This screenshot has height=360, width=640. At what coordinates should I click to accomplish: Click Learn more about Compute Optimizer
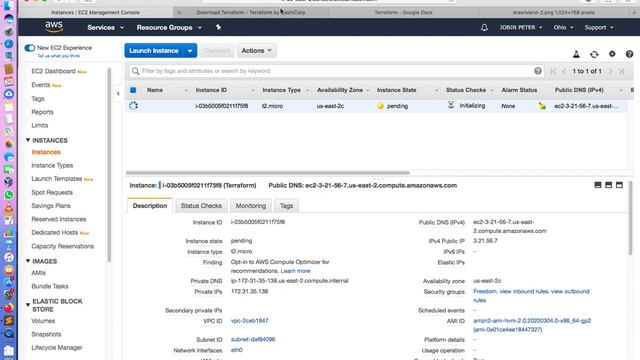pyautogui.click(x=296, y=271)
